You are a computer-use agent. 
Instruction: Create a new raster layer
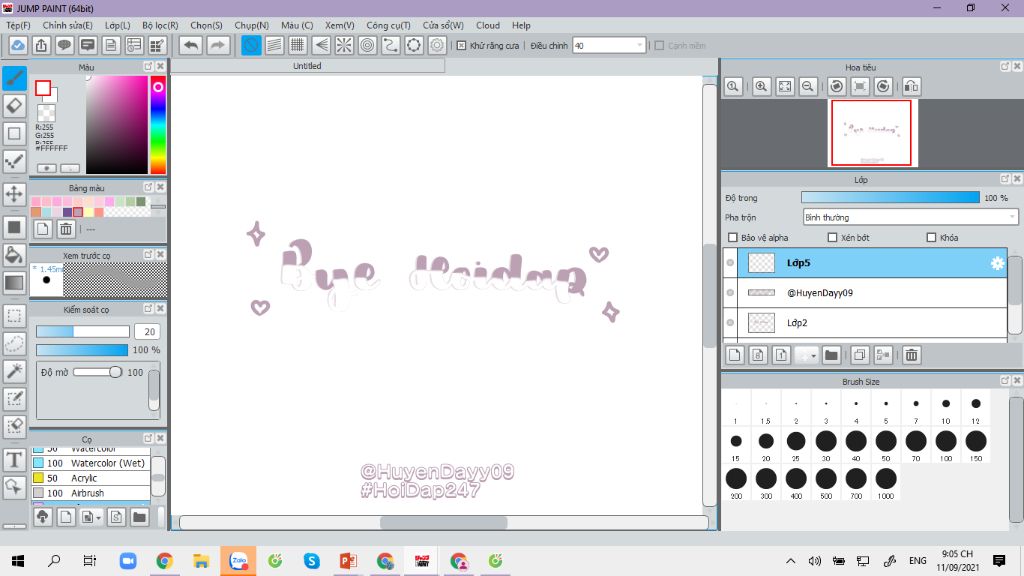(x=735, y=355)
